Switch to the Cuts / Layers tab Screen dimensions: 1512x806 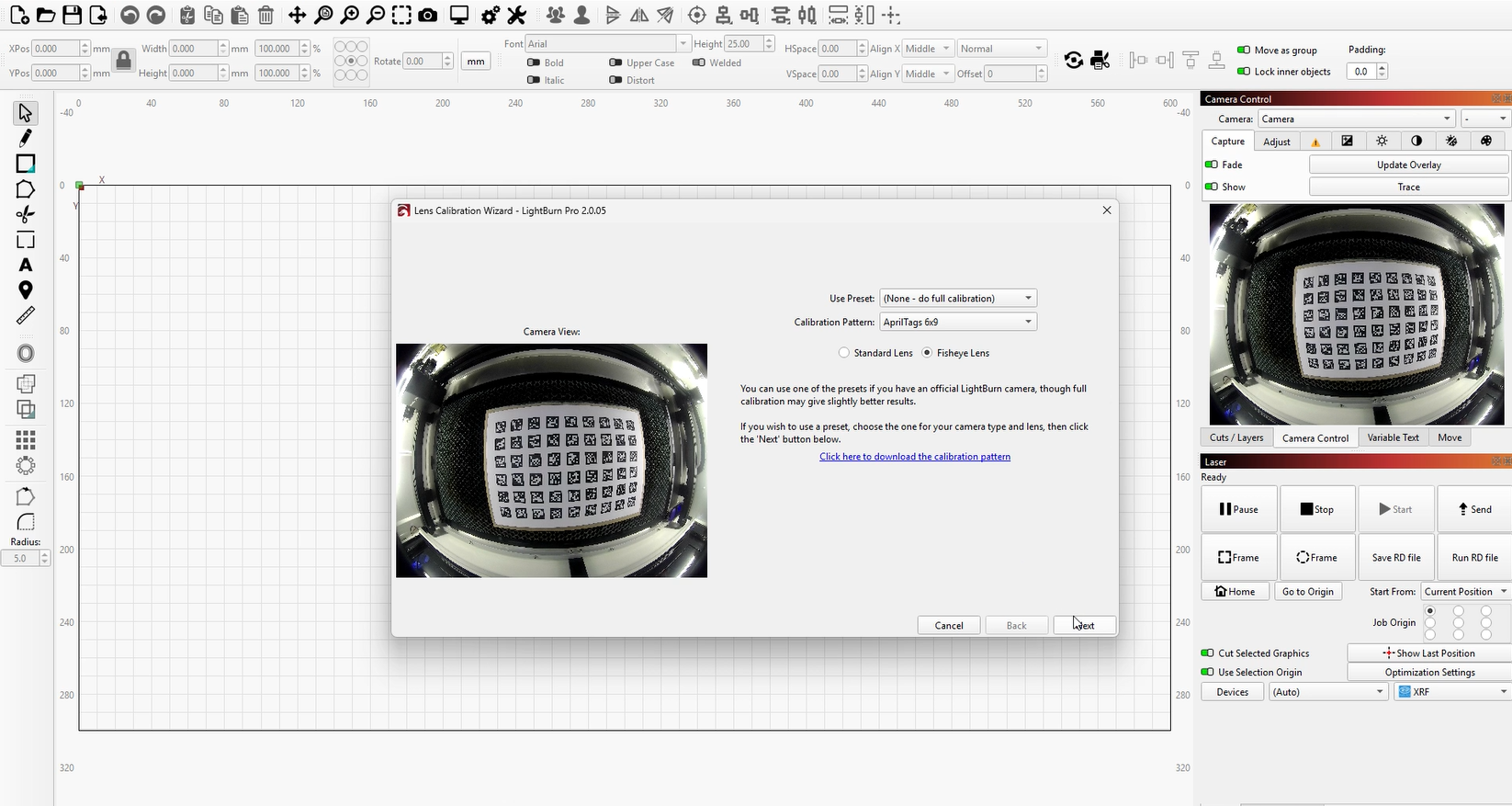tap(1236, 438)
